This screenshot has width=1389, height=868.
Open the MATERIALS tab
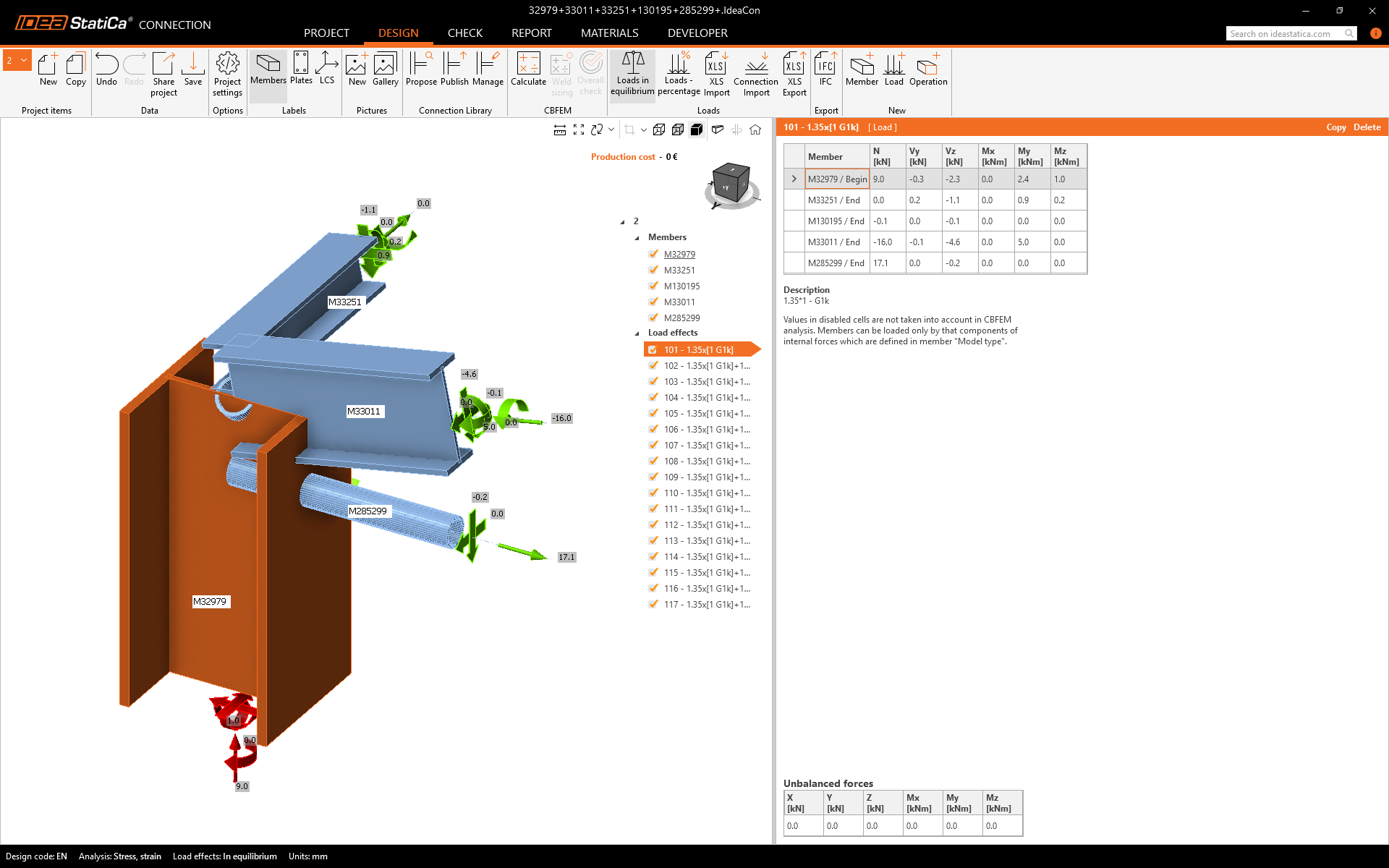click(609, 33)
